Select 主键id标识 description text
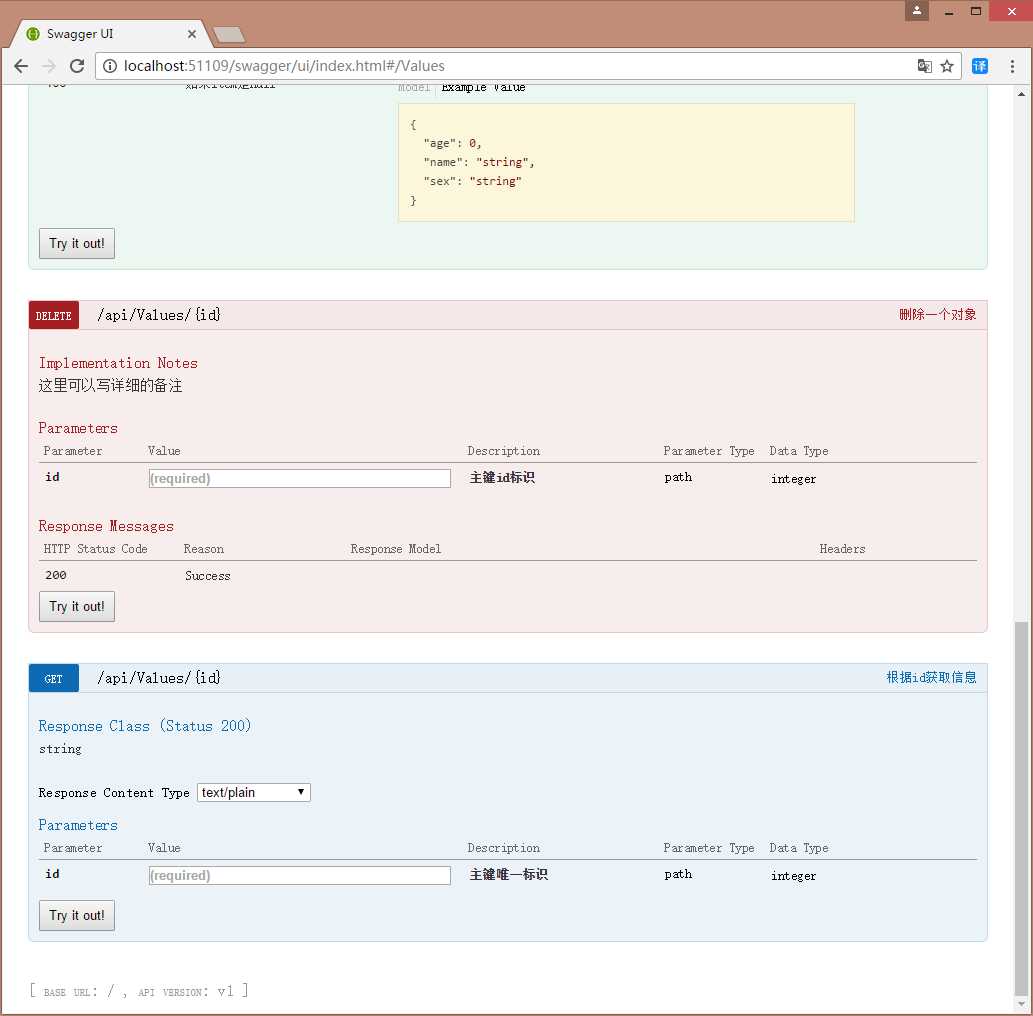 [x=502, y=478]
